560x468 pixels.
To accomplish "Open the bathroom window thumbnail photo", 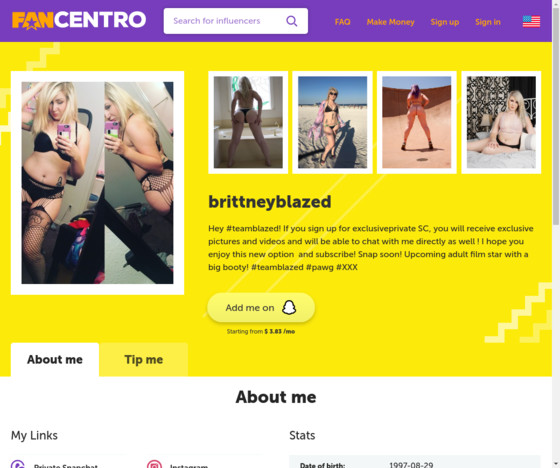I will [x=248, y=122].
